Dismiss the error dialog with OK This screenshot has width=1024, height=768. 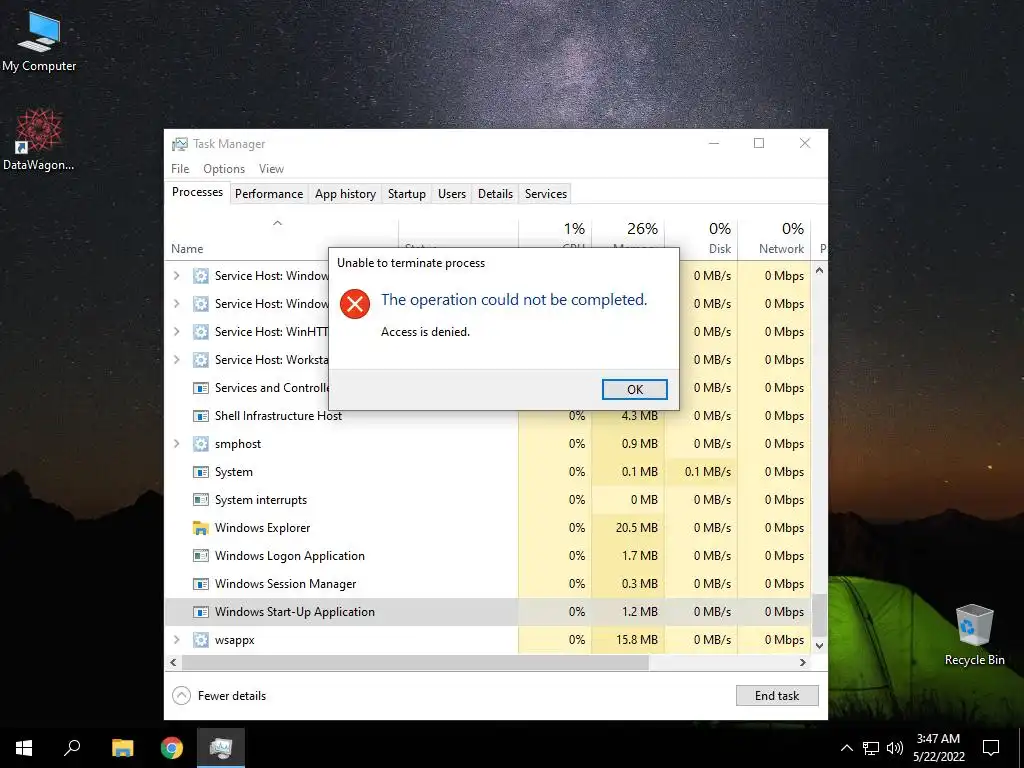[635, 389]
